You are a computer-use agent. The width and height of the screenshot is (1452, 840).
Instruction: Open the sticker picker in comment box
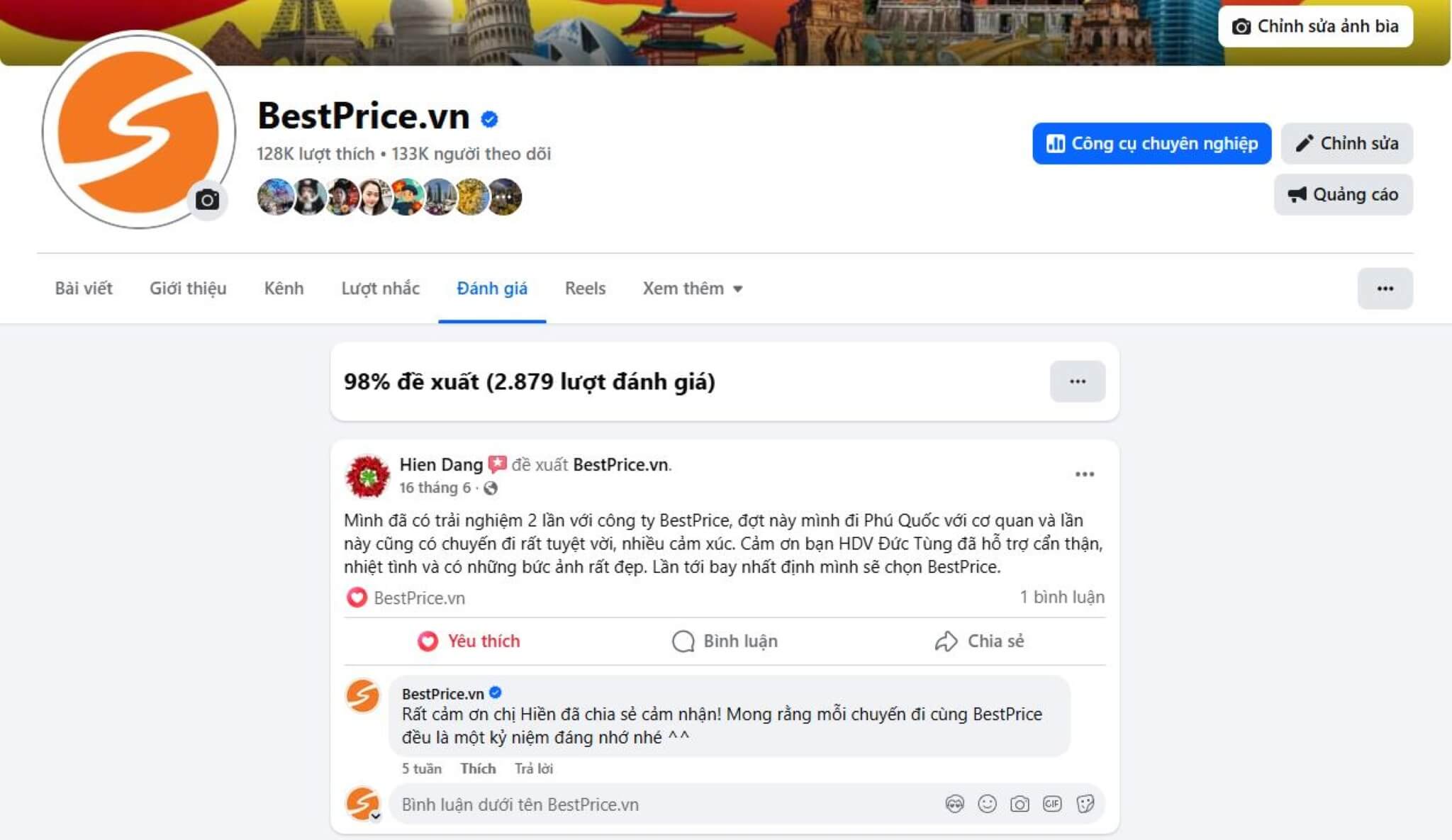pos(1085,804)
